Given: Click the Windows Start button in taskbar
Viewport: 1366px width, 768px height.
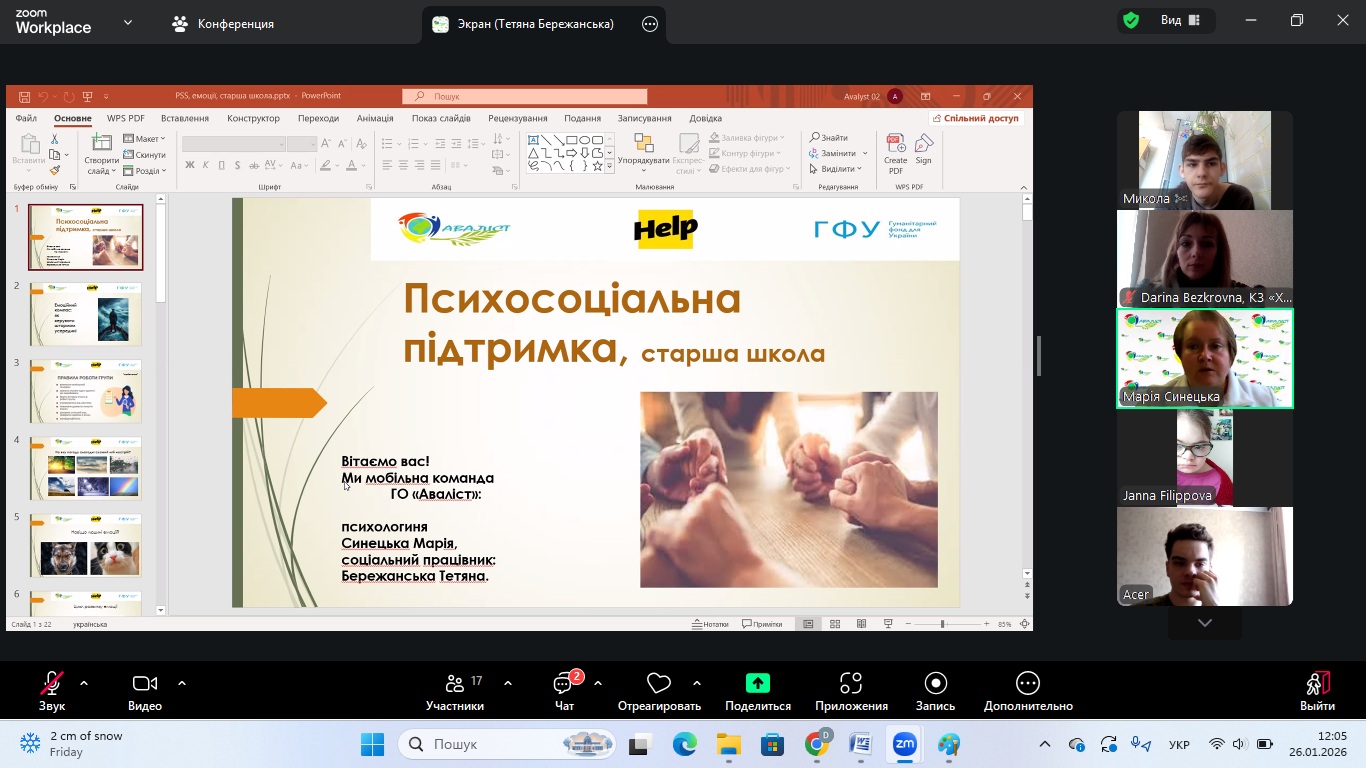Looking at the screenshot, I should point(372,744).
